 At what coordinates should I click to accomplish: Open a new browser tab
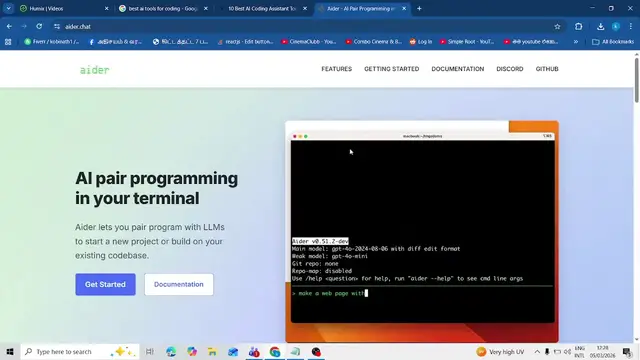(419, 9)
